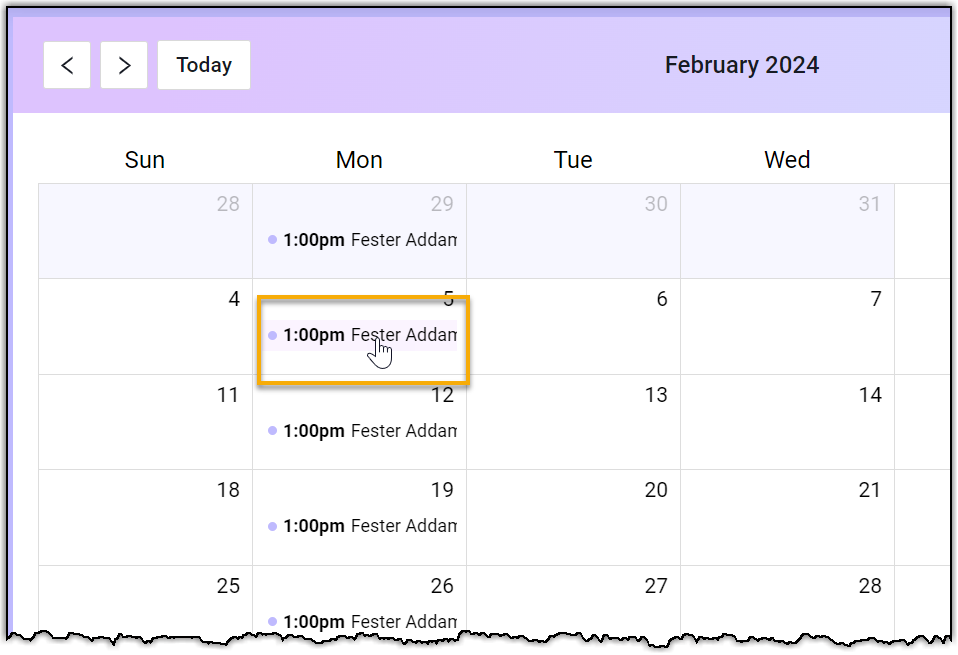Go to previous month with left chevron
958x655 pixels.
pyautogui.click(x=67, y=65)
